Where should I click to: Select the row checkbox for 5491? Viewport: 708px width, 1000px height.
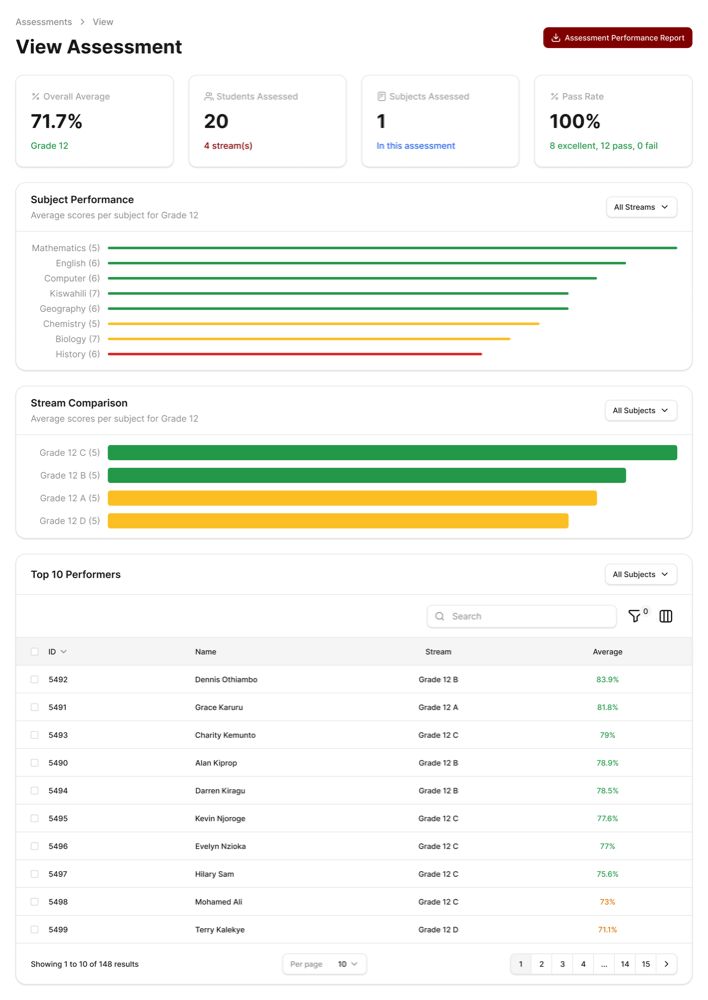click(34, 707)
